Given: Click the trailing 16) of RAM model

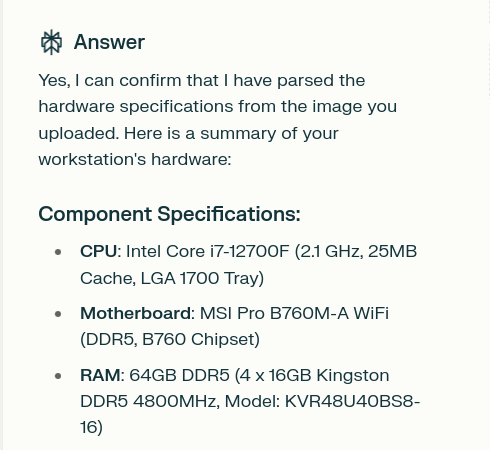Looking at the screenshot, I should click(x=91, y=428).
